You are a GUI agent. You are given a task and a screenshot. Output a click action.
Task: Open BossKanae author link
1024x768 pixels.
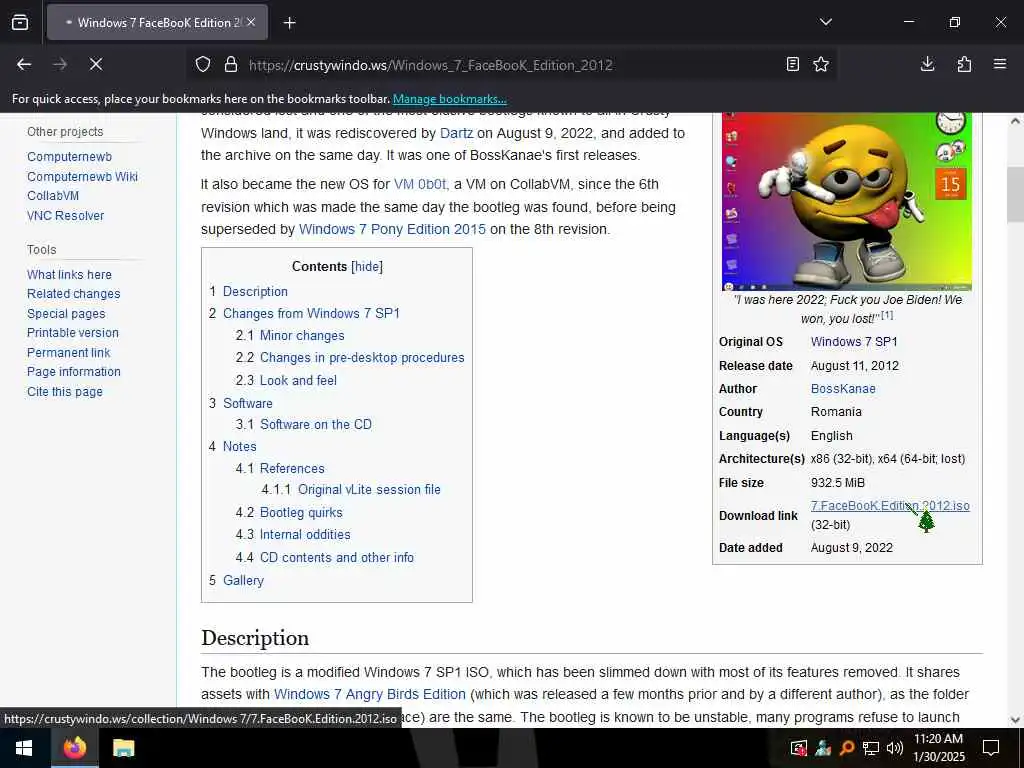(x=843, y=389)
